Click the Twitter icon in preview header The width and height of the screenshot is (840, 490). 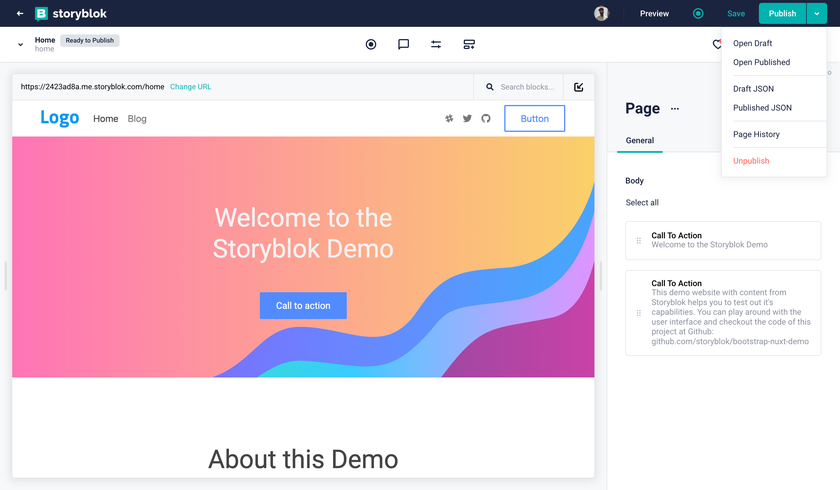coord(467,118)
